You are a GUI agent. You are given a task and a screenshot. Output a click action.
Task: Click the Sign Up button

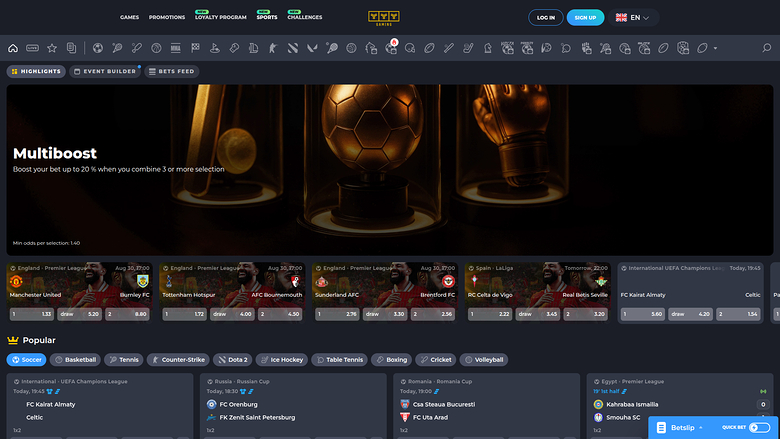point(585,17)
